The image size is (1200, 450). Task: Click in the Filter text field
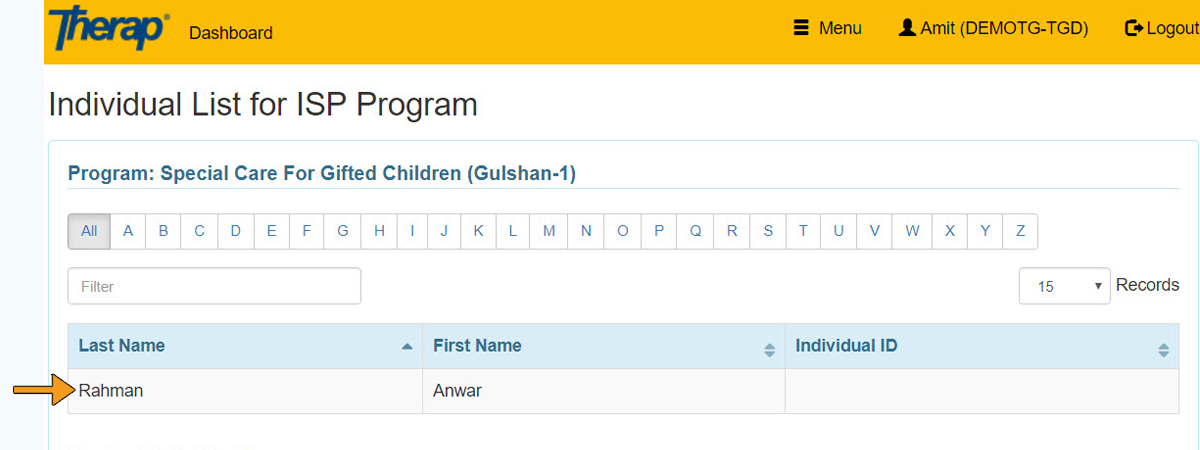pyautogui.click(x=214, y=286)
